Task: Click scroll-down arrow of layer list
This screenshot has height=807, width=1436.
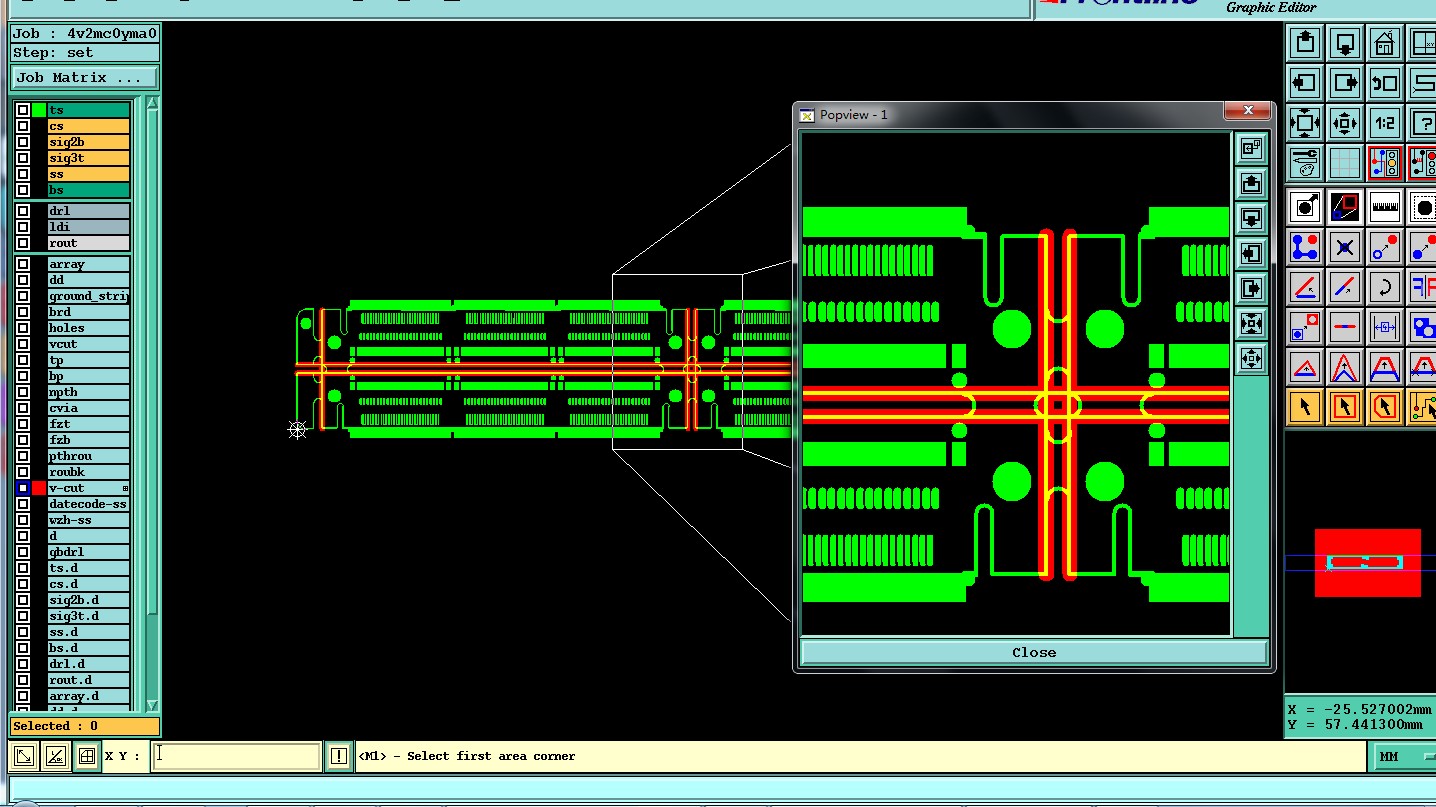Action: (152, 704)
